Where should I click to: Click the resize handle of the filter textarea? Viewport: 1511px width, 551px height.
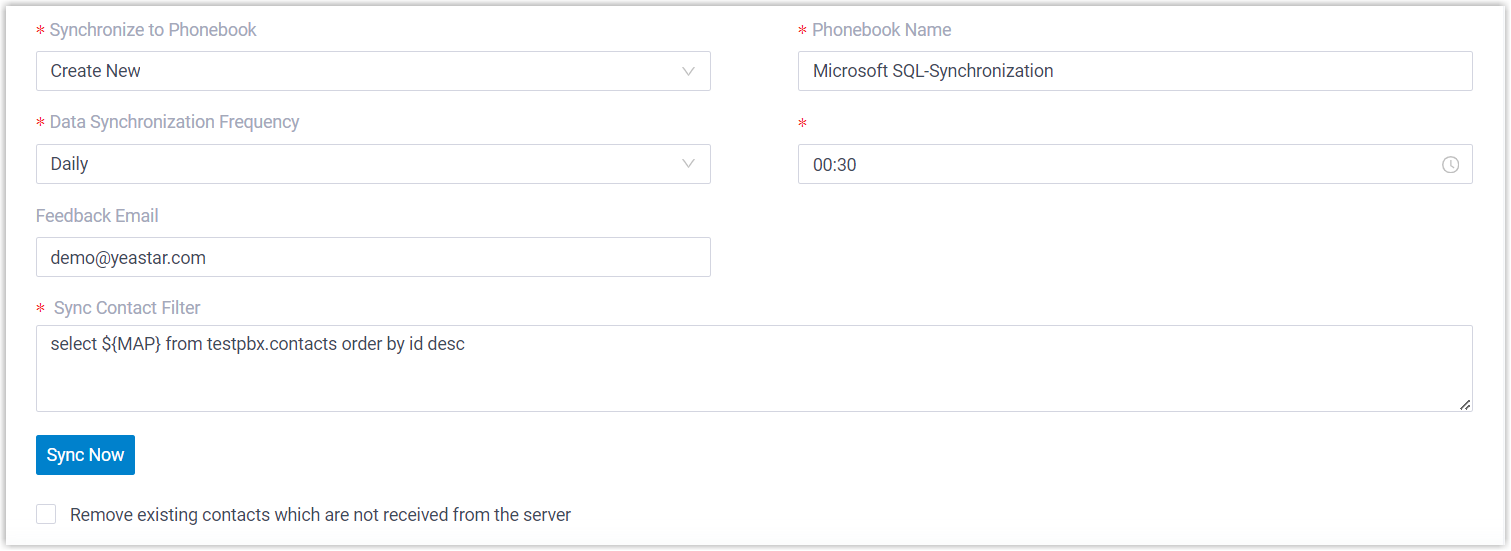[1464, 404]
